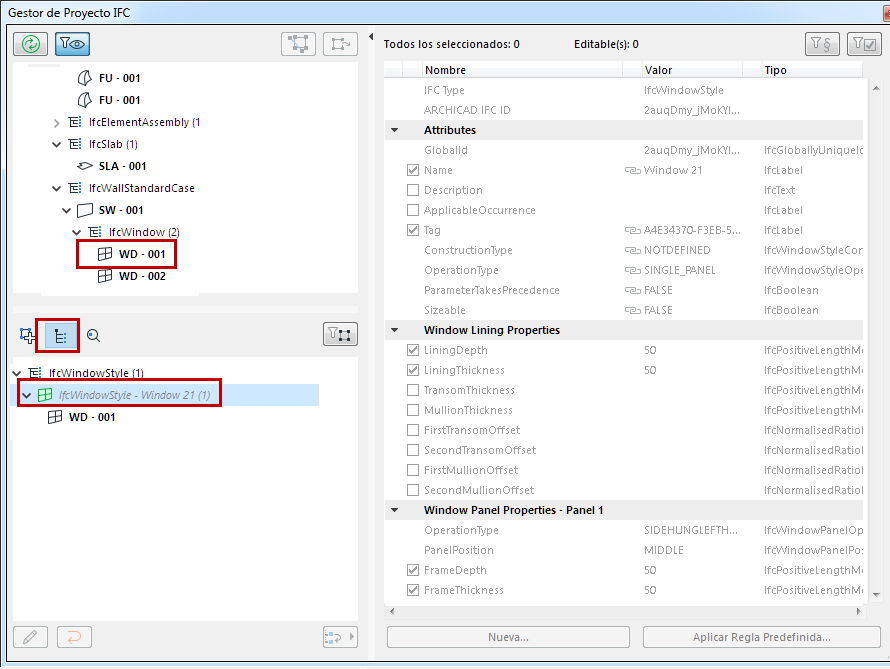Click the IfcSlab group icon
Viewport: 890px width, 669px height.
pyautogui.click(x=74, y=144)
